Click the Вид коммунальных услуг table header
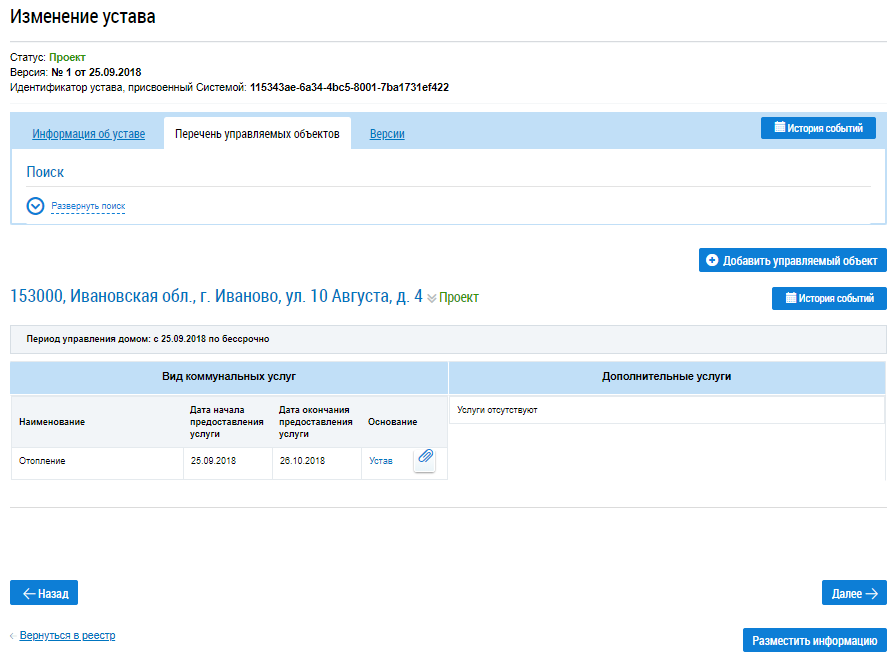Viewport: 892px width, 652px height. point(229,377)
